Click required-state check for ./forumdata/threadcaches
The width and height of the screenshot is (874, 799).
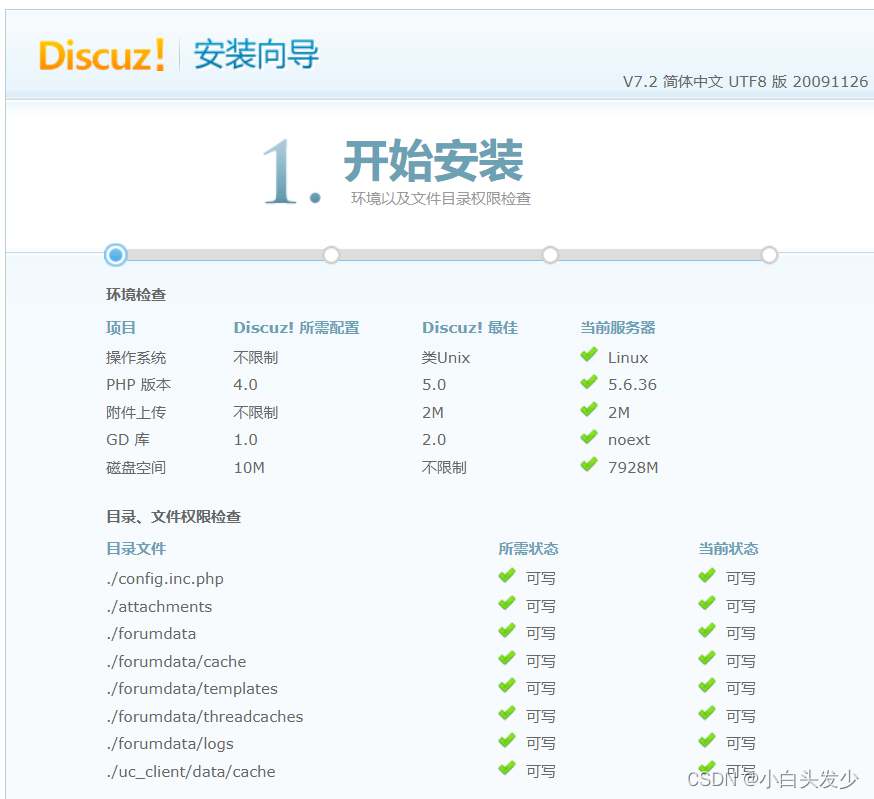[507, 713]
